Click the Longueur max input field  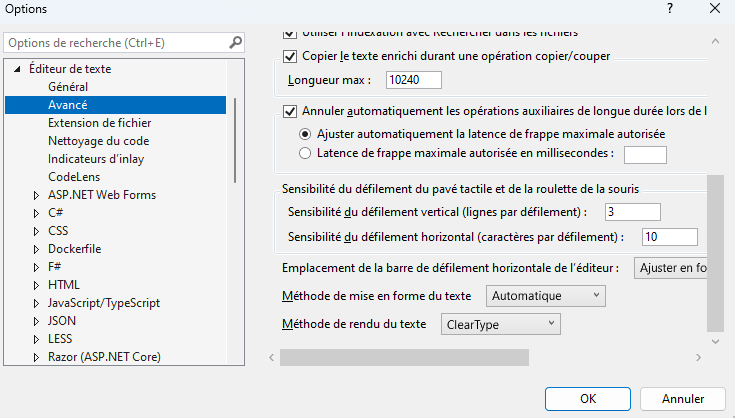click(413, 80)
